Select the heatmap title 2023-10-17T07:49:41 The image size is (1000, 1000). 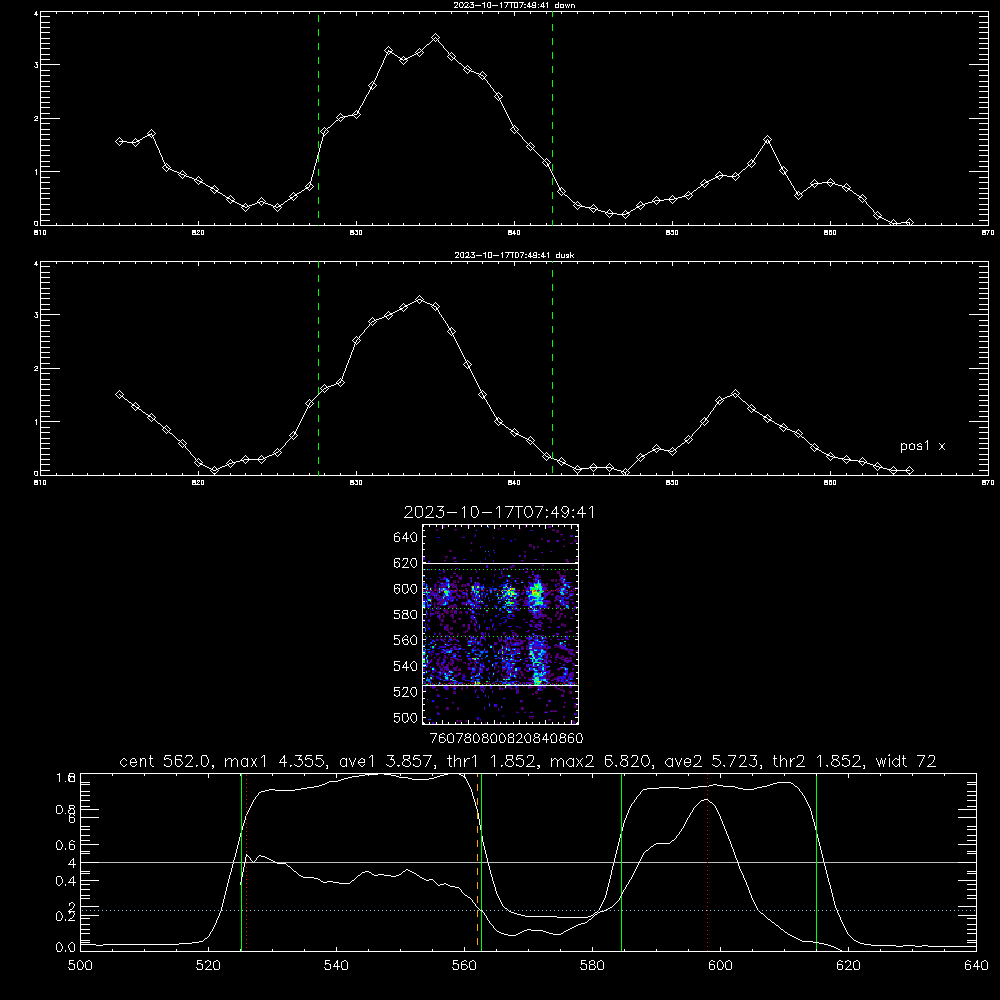click(500, 513)
